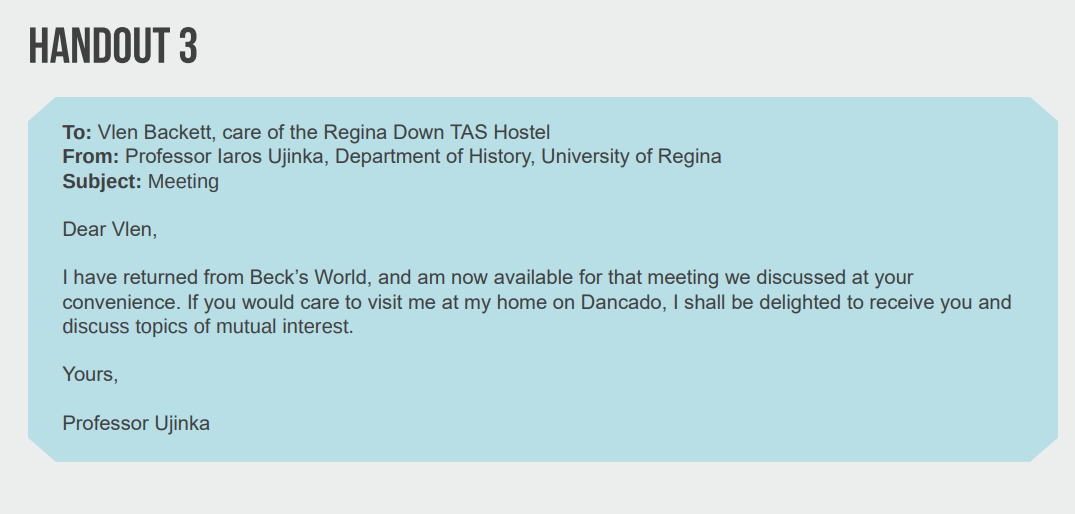Click the bold To: label
This screenshot has width=1075, height=514.
click(x=77, y=132)
